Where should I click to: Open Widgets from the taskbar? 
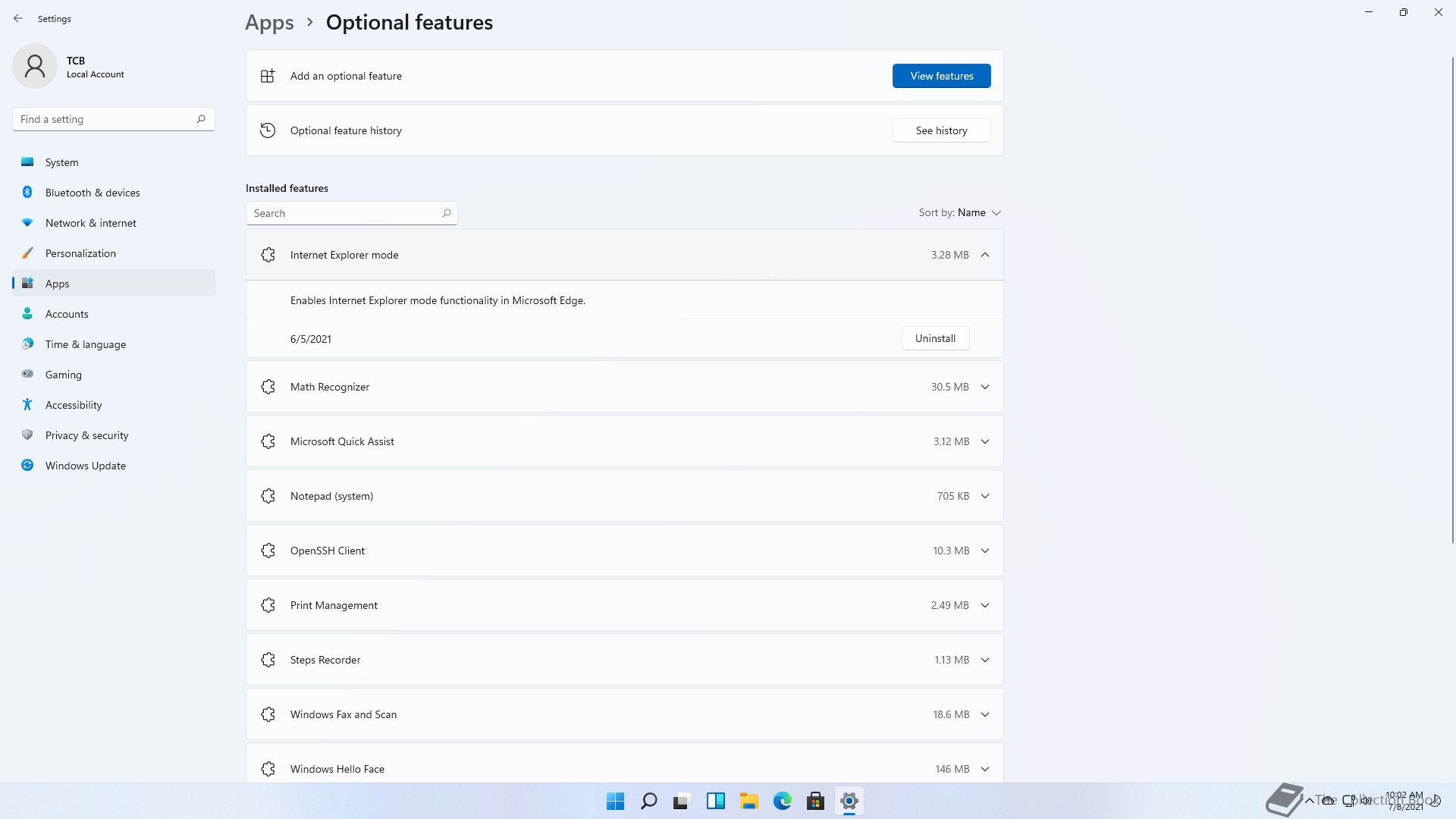715,801
